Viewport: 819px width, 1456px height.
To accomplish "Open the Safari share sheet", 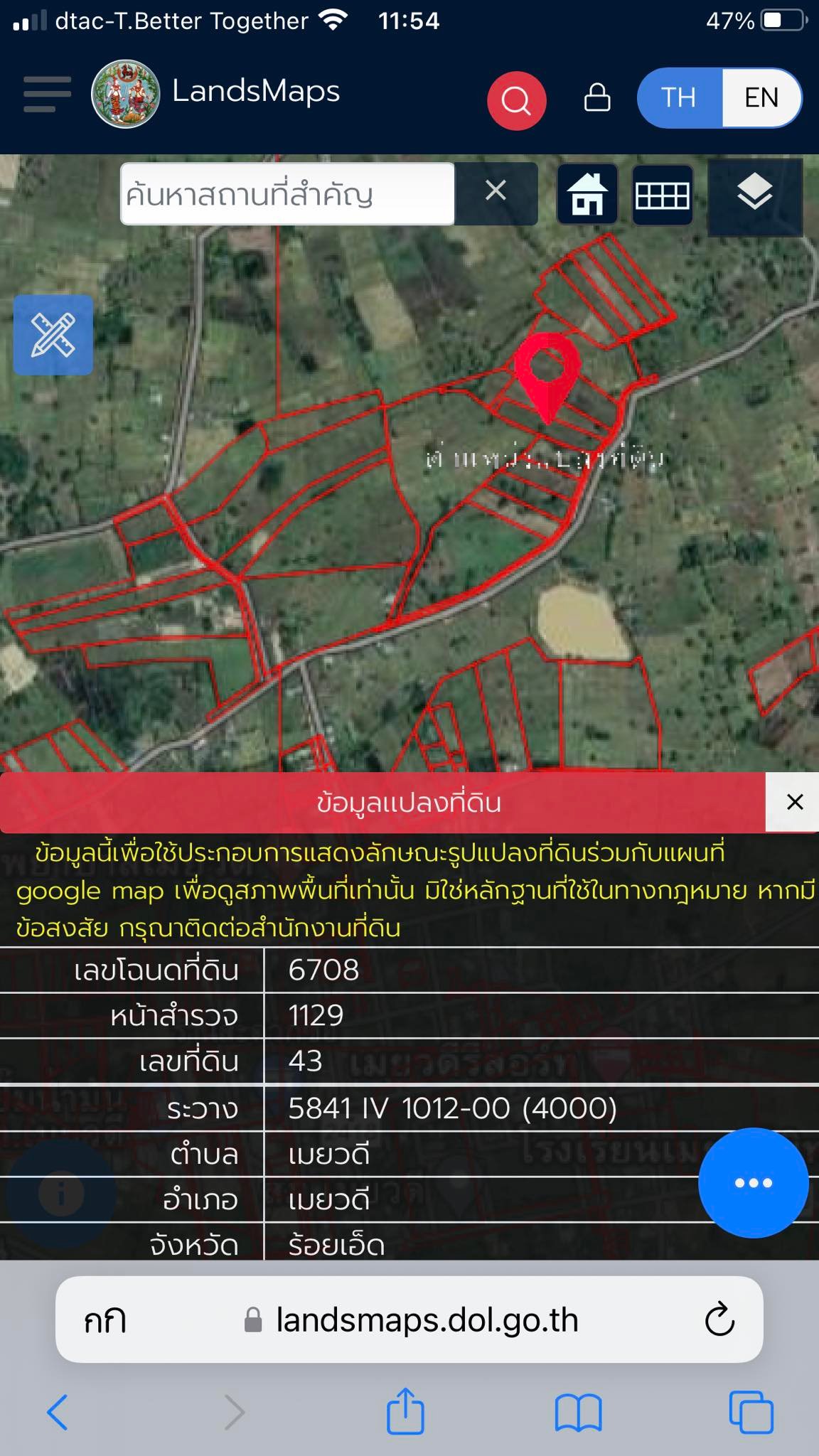I will (x=405, y=1410).
